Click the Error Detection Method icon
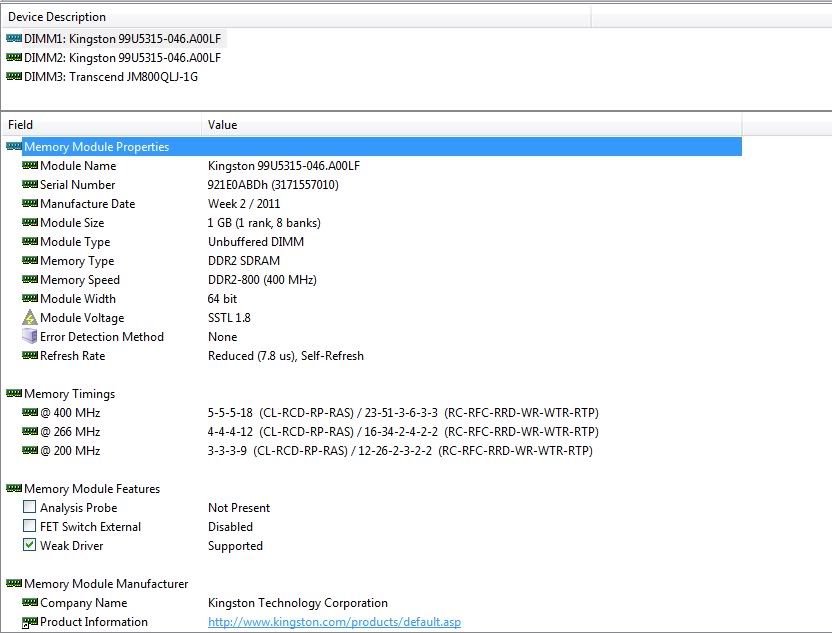Image resolution: width=832 pixels, height=633 pixels. coord(30,336)
